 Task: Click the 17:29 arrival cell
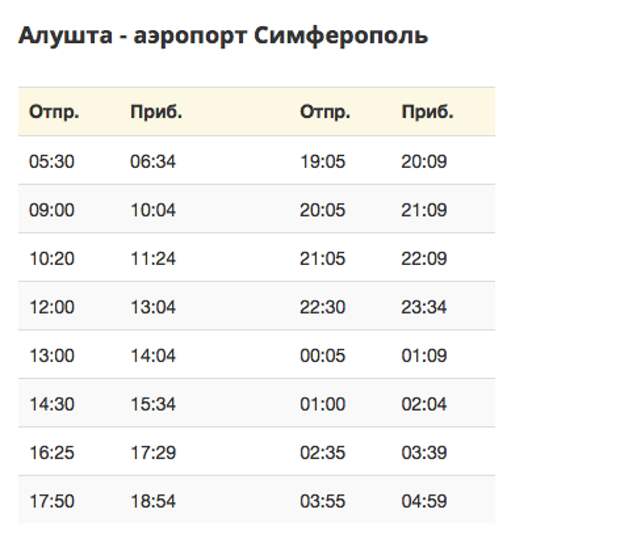pyautogui.click(x=153, y=453)
